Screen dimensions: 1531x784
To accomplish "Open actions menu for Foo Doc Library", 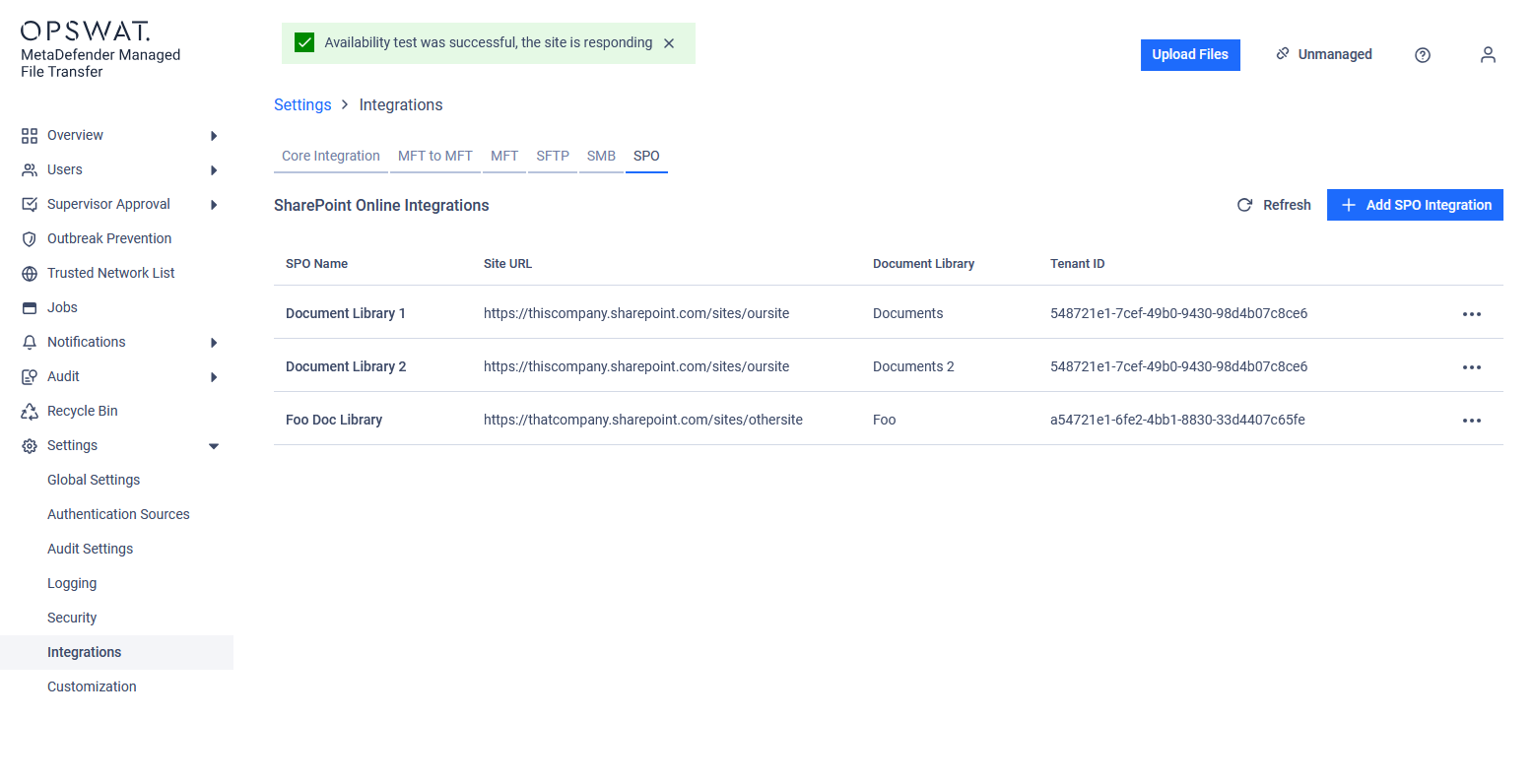I will click(x=1472, y=421).
